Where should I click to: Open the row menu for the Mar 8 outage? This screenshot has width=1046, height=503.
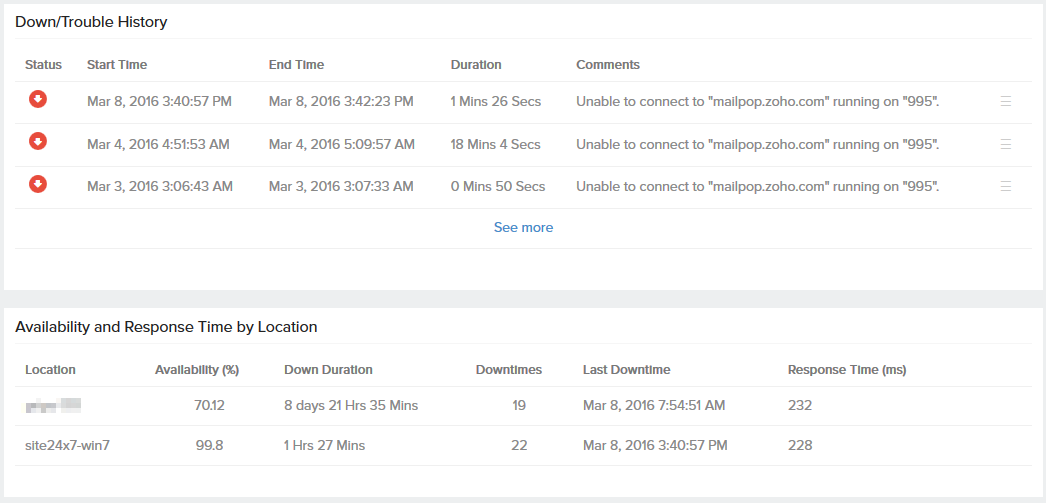tap(1006, 102)
